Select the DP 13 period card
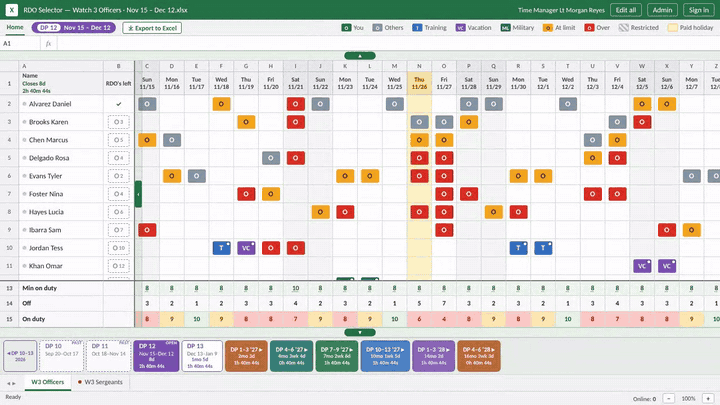Image resolution: width=720 pixels, height=405 pixels. pyautogui.click(x=202, y=356)
